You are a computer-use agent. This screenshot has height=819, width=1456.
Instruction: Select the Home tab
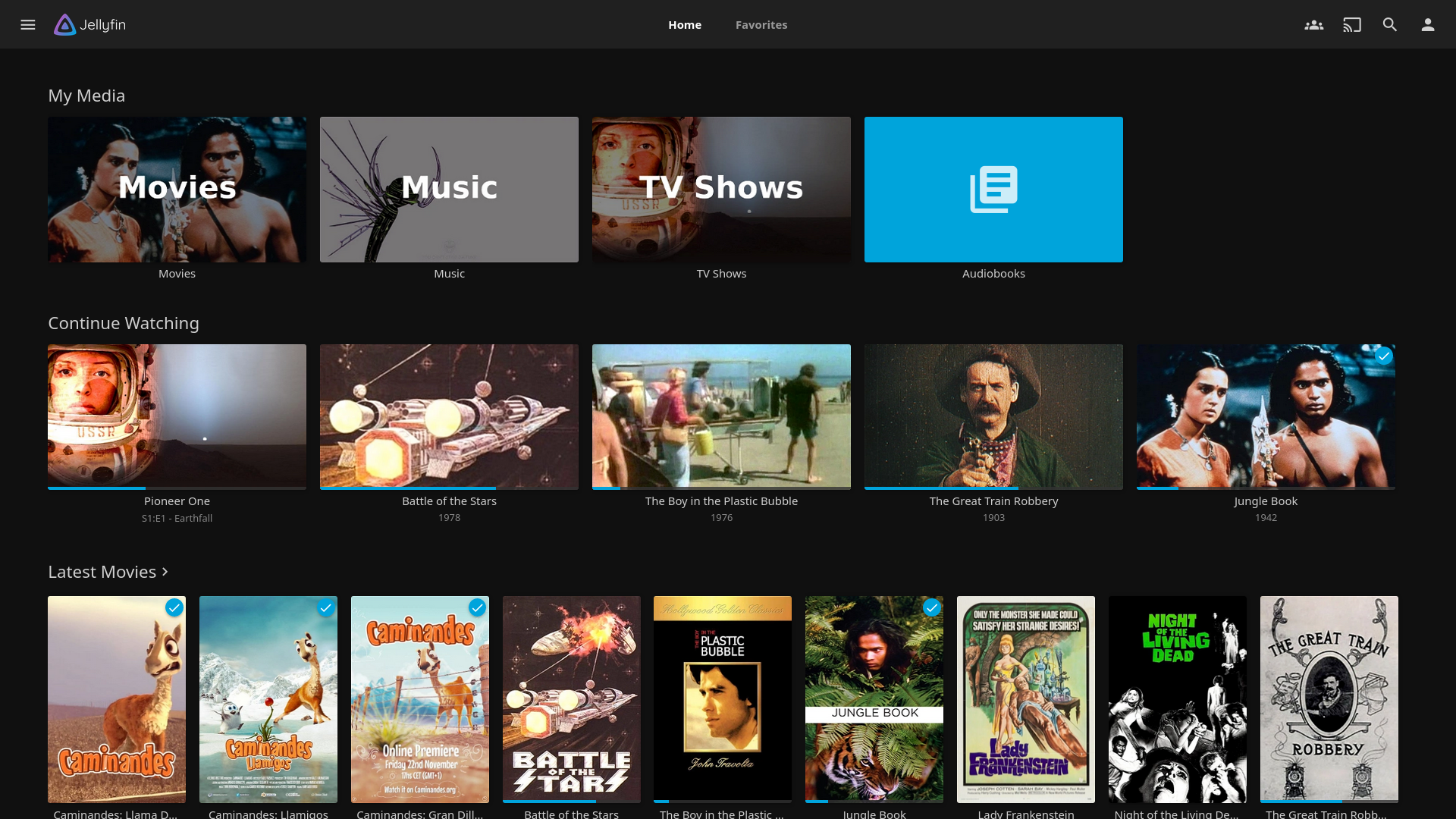685,24
